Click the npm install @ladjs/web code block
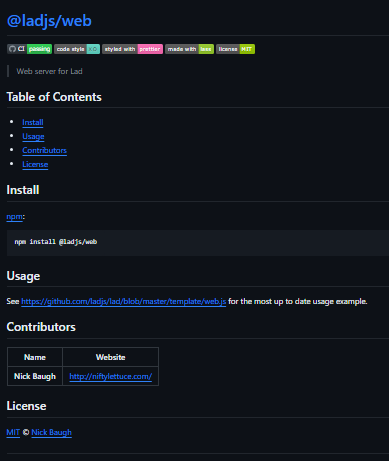 198,242
